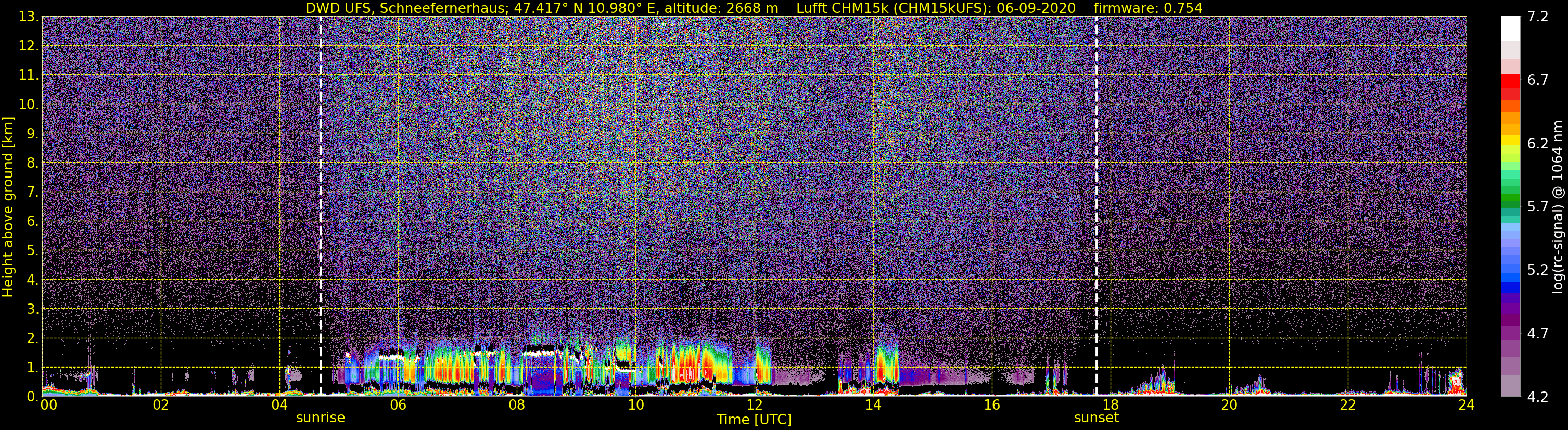The height and width of the screenshot is (430, 1568).
Task: Click the time axis tick label 06
Action: [x=398, y=405]
